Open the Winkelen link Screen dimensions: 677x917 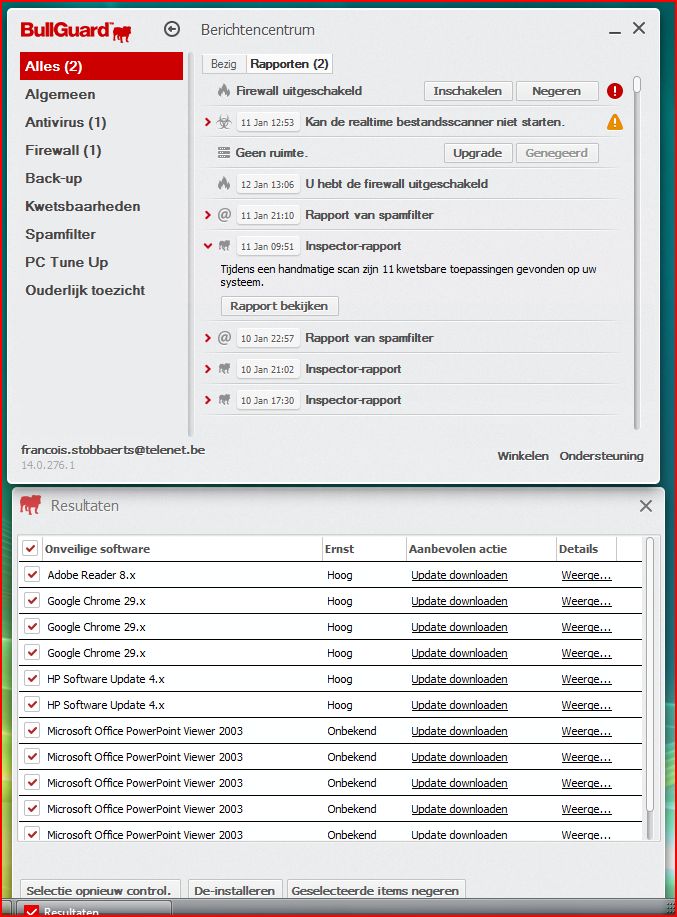pyautogui.click(x=523, y=456)
